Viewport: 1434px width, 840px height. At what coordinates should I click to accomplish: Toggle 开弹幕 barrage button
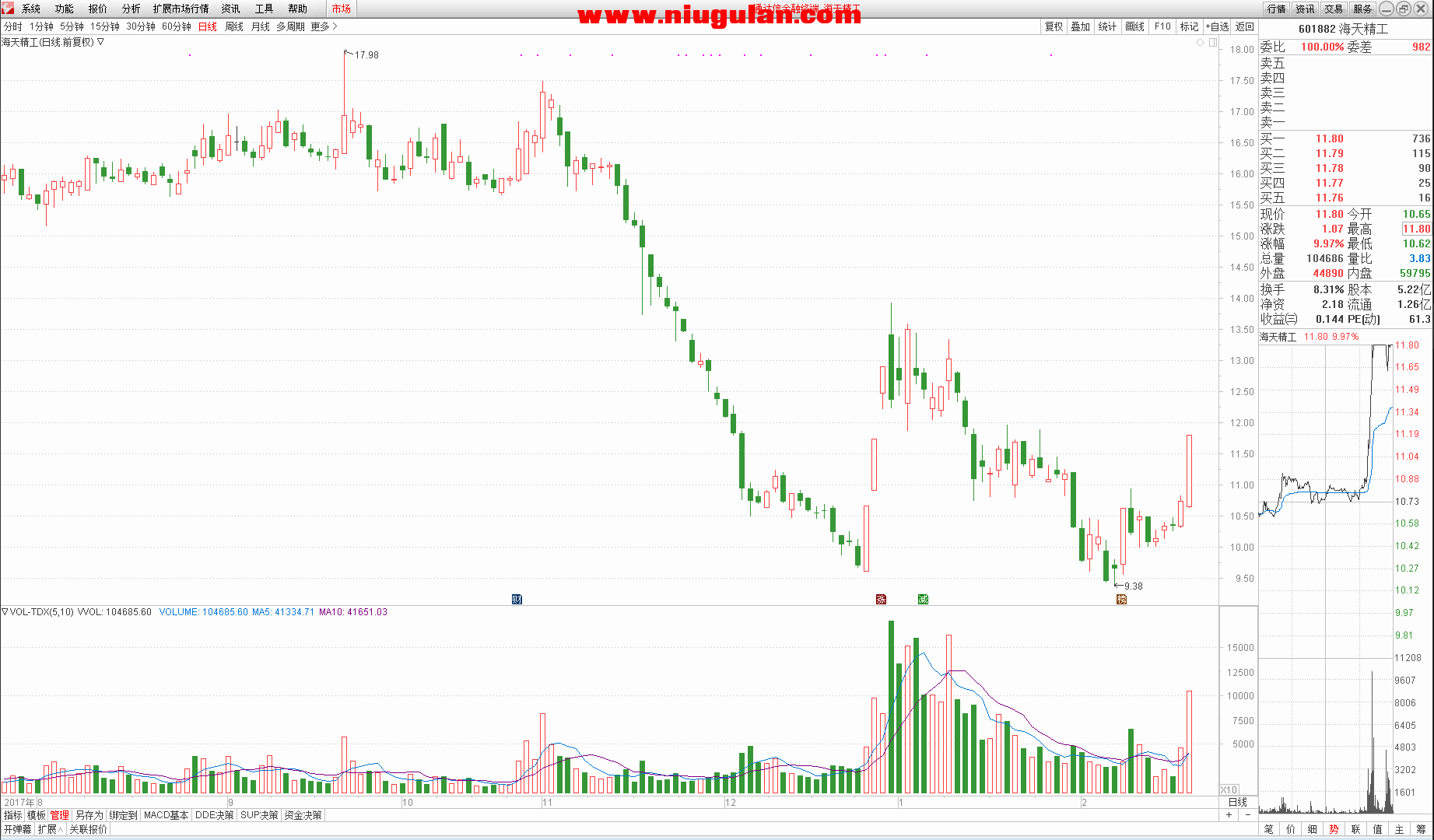click(18, 829)
